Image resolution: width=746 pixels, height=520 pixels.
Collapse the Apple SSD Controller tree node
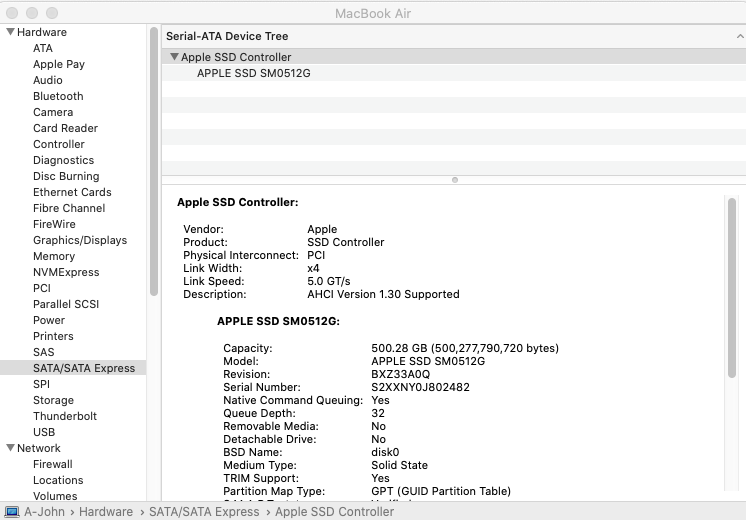[174, 57]
